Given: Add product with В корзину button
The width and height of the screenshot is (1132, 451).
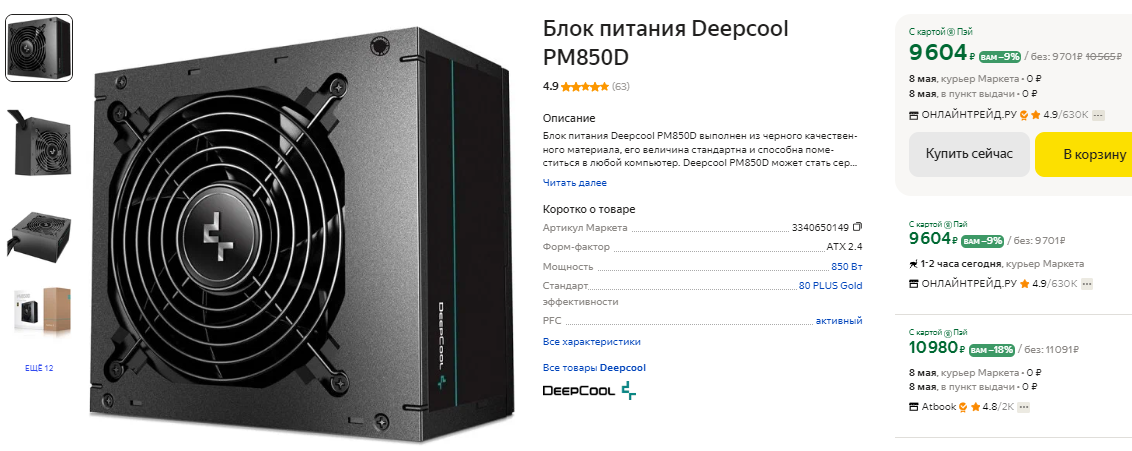Looking at the screenshot, I should [1084, 154].
